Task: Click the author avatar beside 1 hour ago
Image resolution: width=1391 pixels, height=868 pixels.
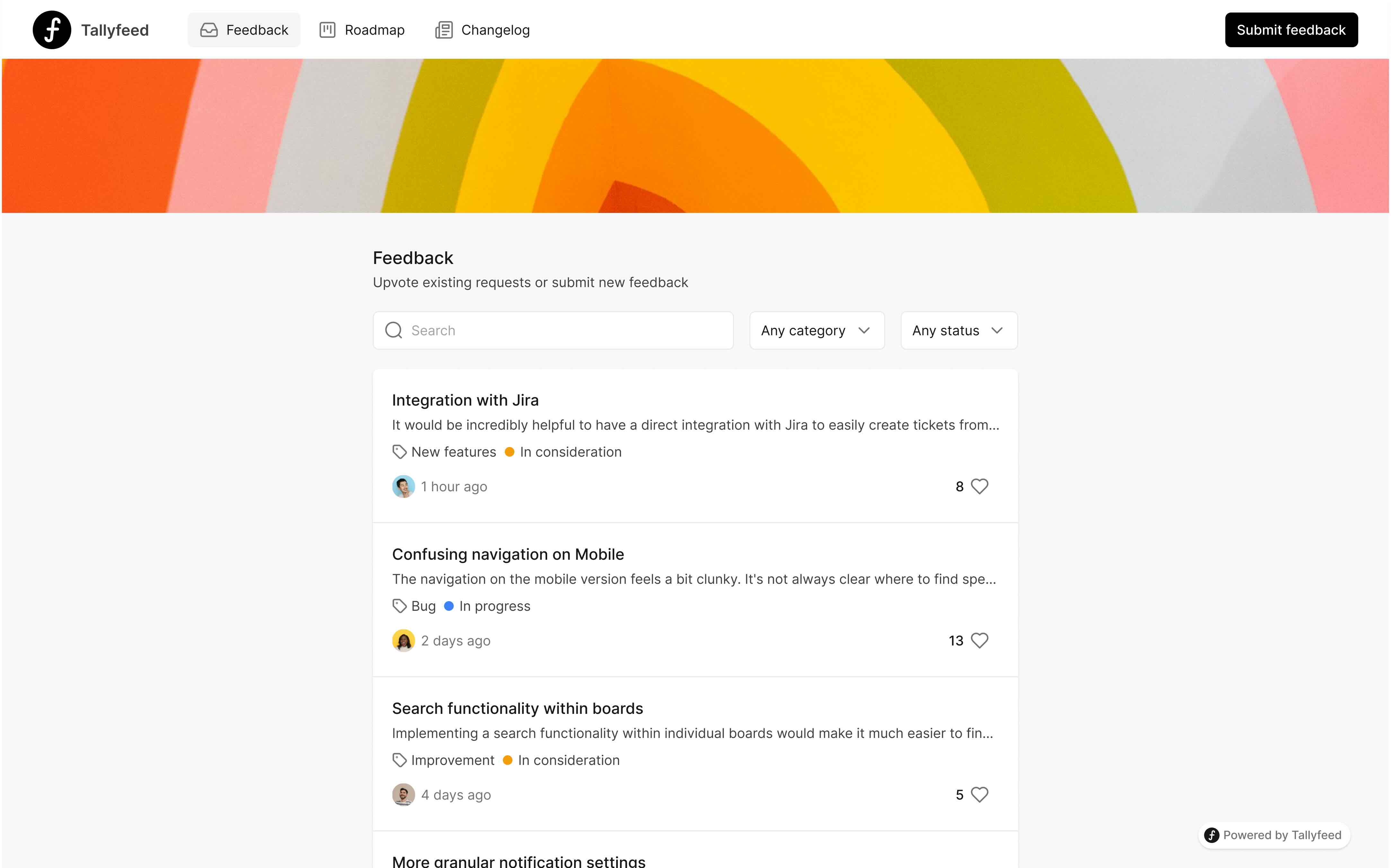Action: pos(403,486)
